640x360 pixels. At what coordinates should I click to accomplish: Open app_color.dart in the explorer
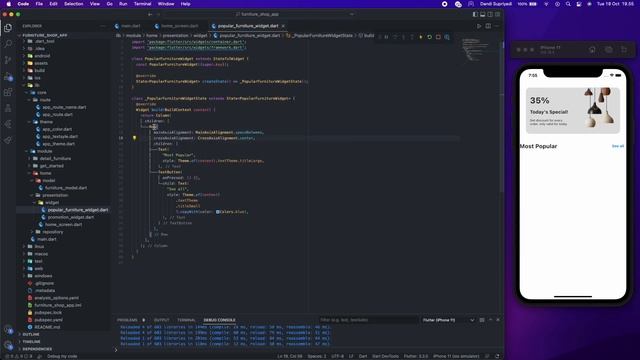tap(57, 129)
